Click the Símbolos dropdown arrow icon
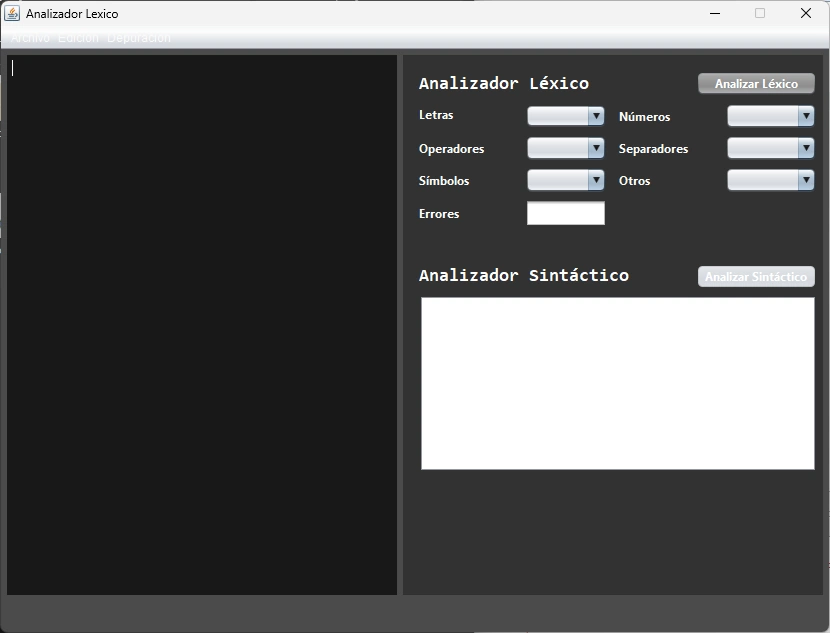The height and width of the screenshot is (633, 830). tap(597, 180)
